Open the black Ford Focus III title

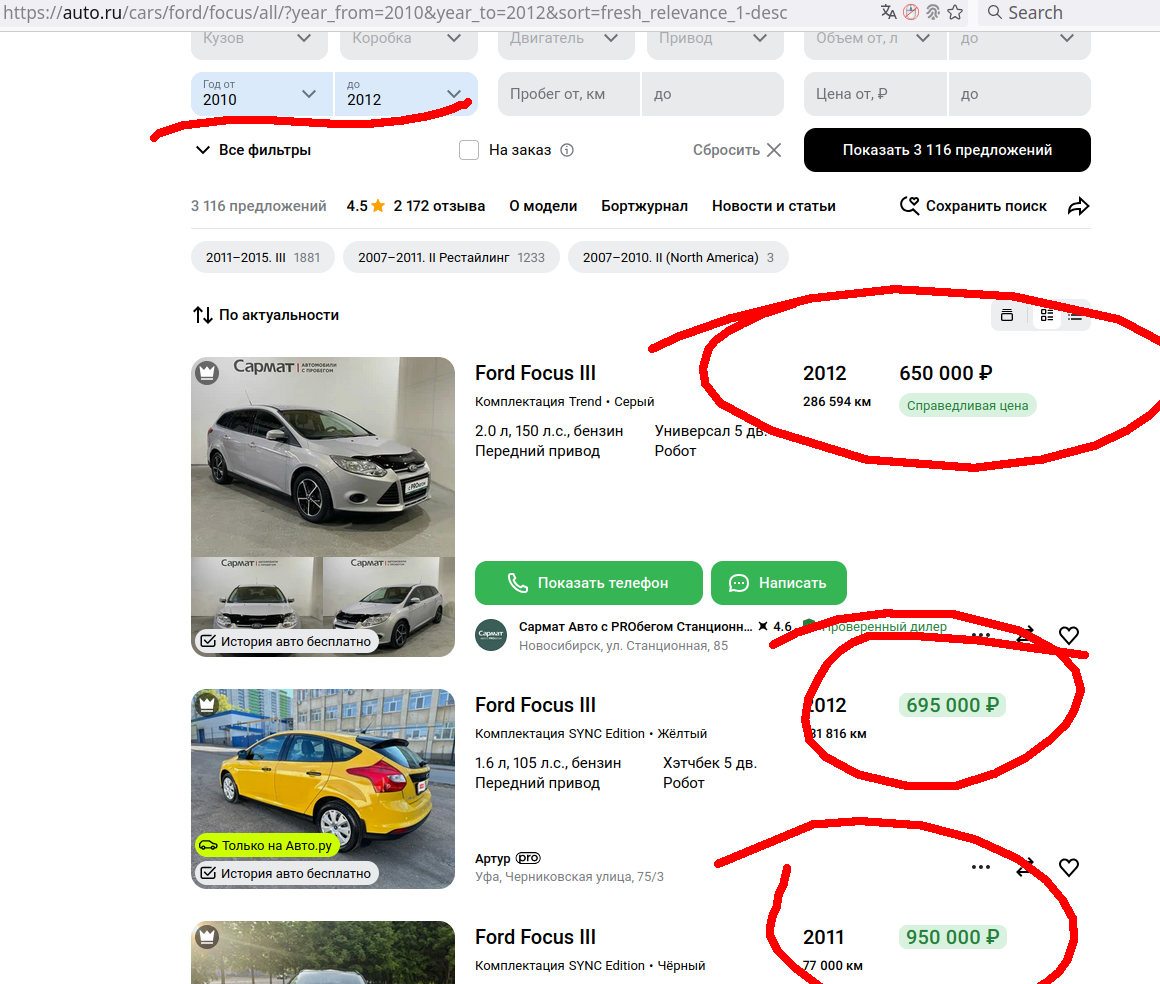[535, 937]
